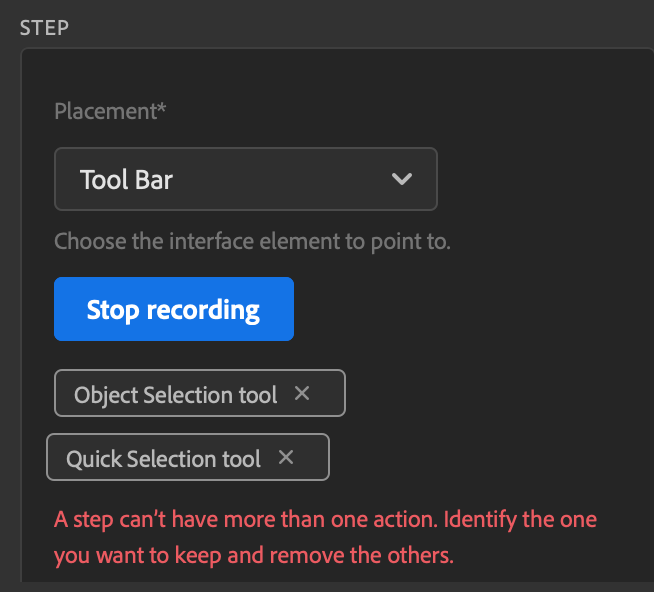Screen dimensions: 654x592
Task: Click the 'Object' word in first action tag
Action: pyautogui.click(x=106, y=395)
